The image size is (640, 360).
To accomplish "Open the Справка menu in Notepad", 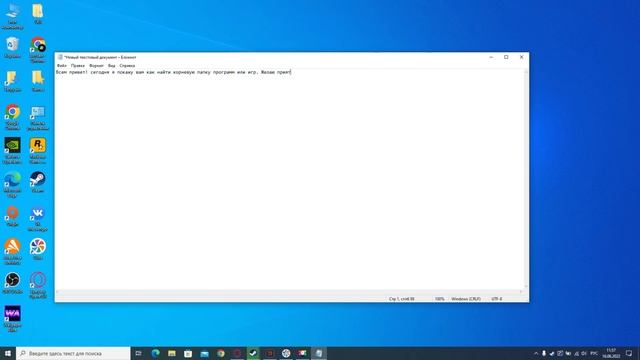I will 127,65.
